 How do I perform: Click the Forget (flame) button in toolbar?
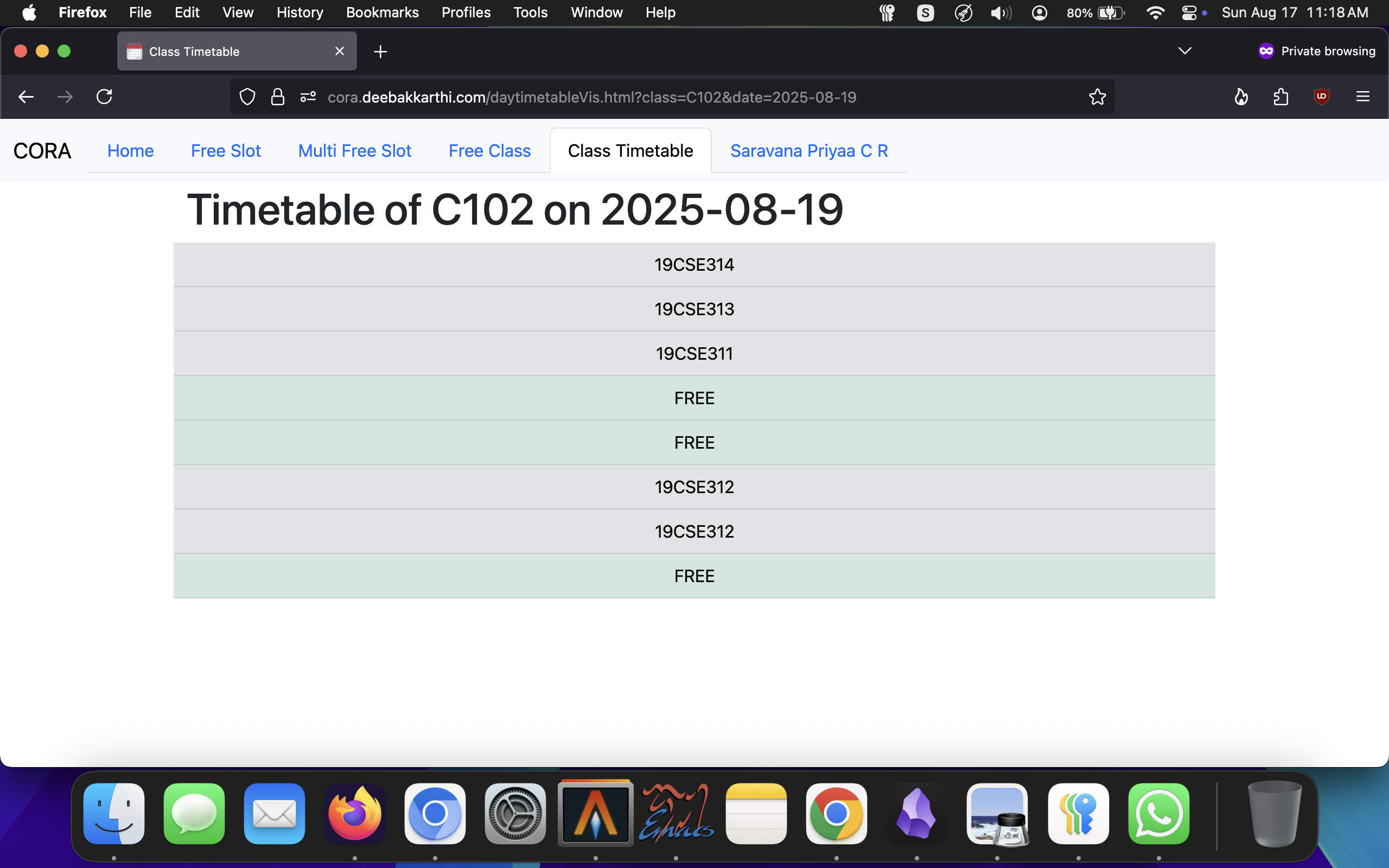1241,97
